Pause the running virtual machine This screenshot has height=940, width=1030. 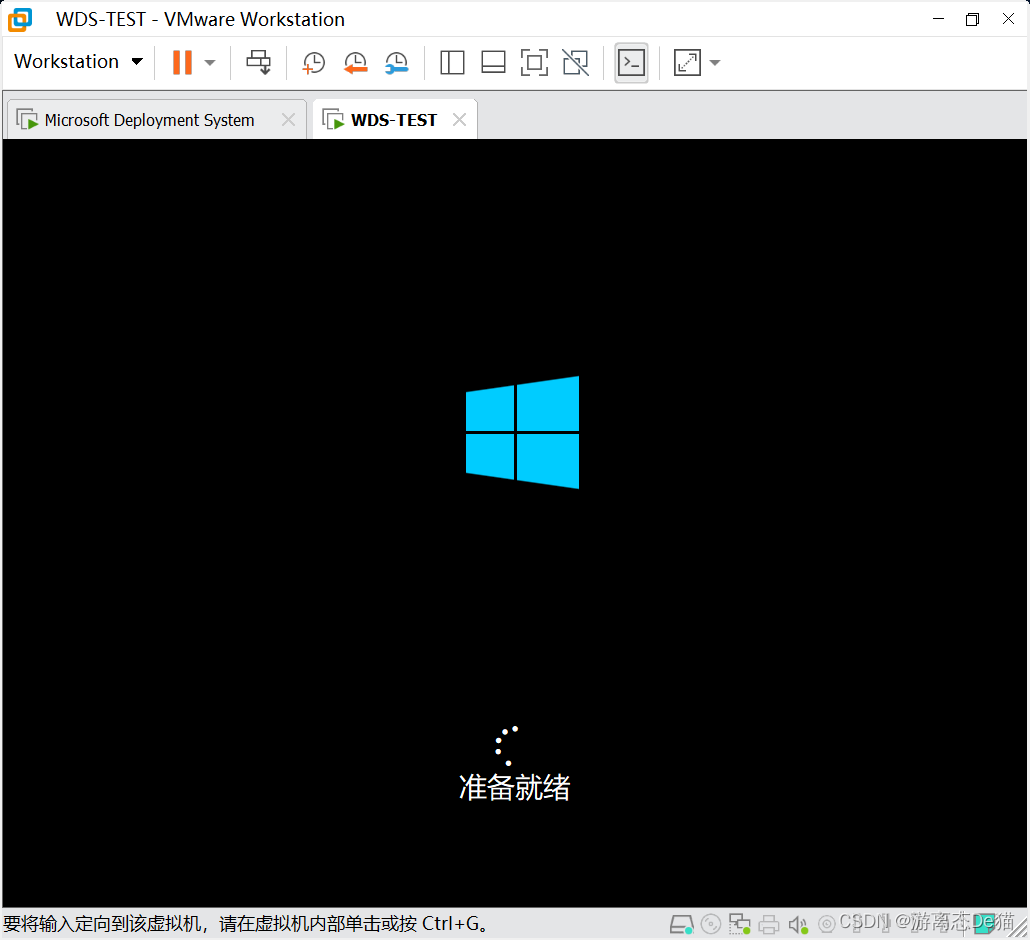click(180, 62)
